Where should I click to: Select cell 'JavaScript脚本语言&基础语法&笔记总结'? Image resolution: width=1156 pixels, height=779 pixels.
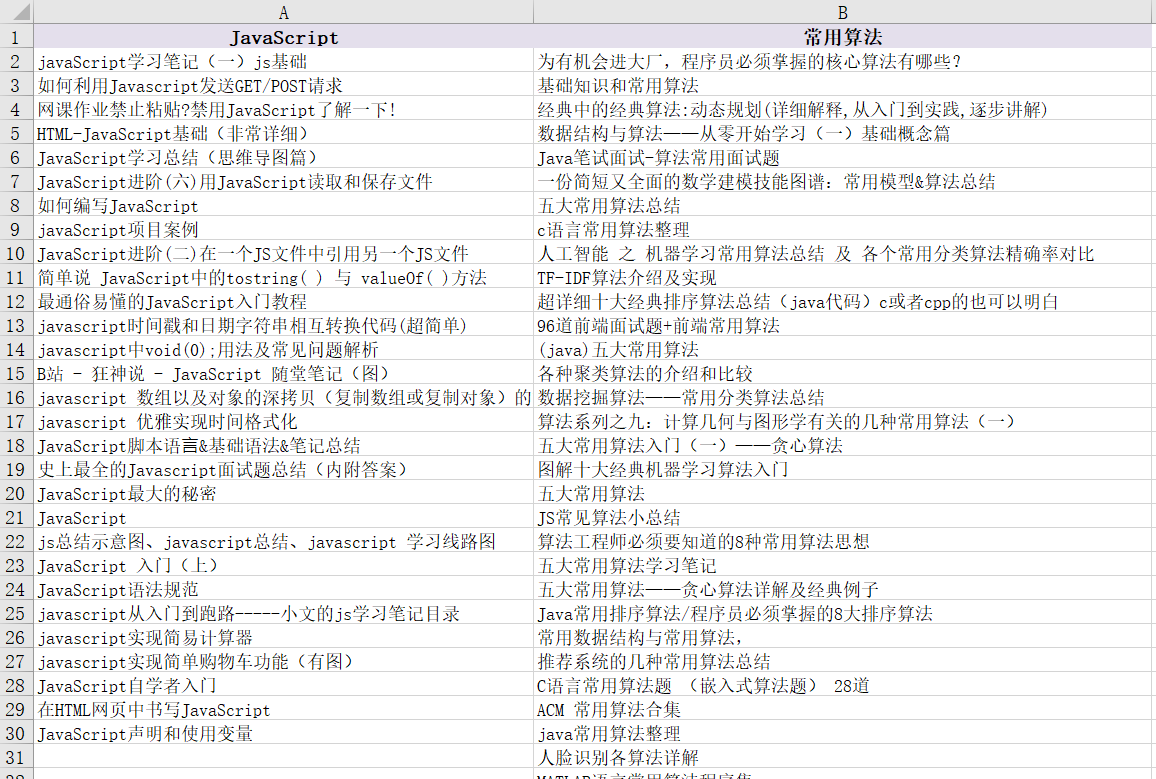click(284, 445)
